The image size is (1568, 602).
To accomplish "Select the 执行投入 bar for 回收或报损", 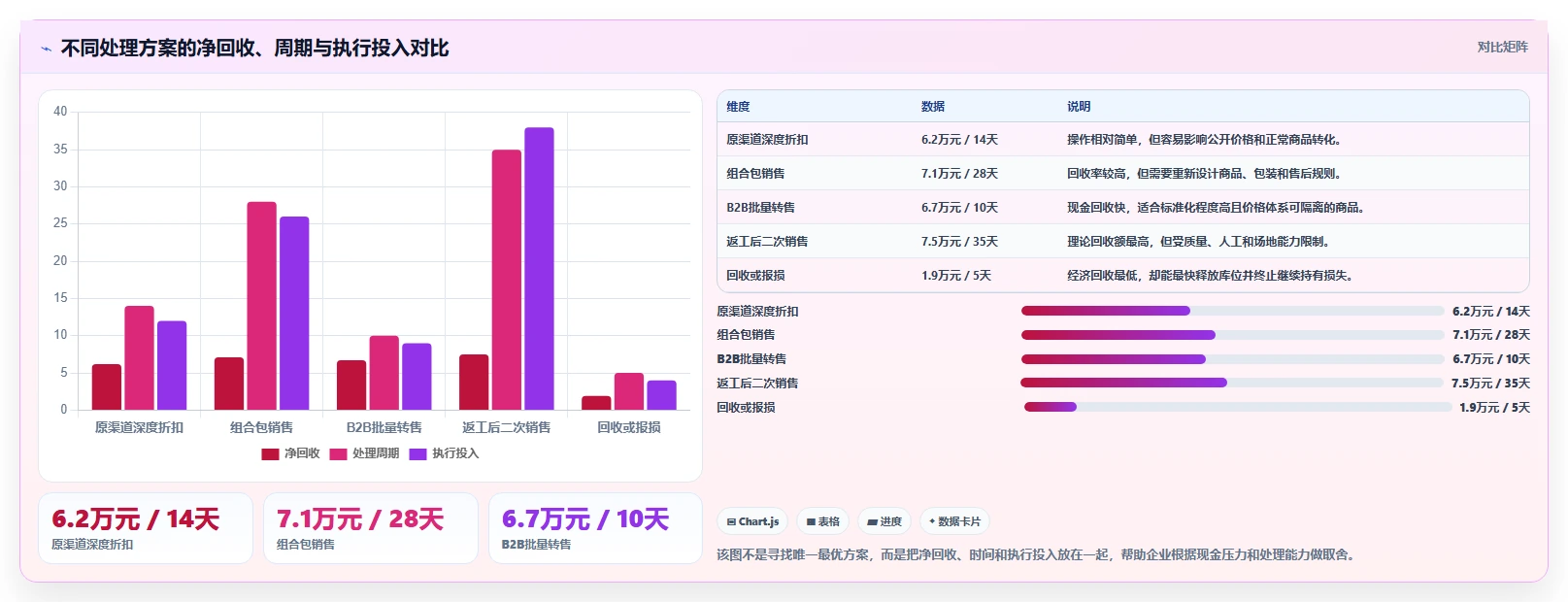I will point(662,395).
